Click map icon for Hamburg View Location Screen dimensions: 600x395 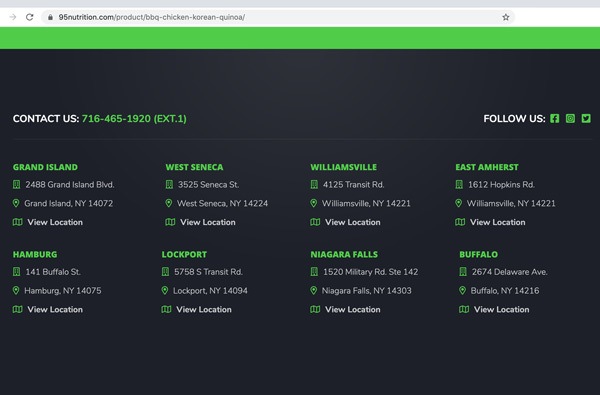(18, 309)
